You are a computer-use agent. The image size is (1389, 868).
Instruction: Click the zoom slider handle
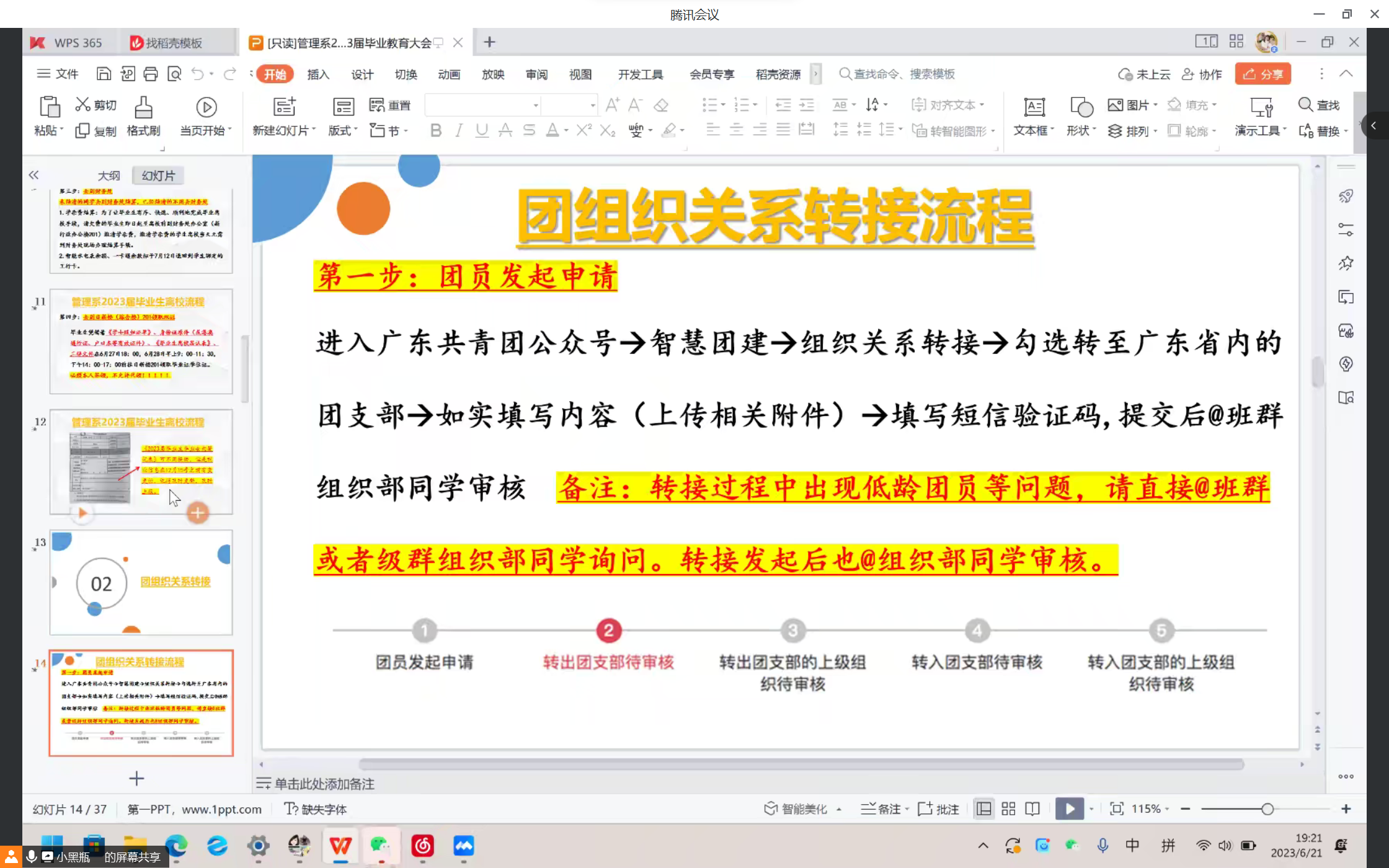1267,808
